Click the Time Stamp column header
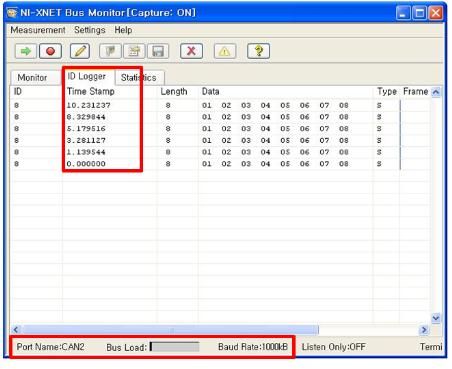Image resolution: width=452 pixels, height=369 pixels. pyautogui.click(x=91, y=91)
